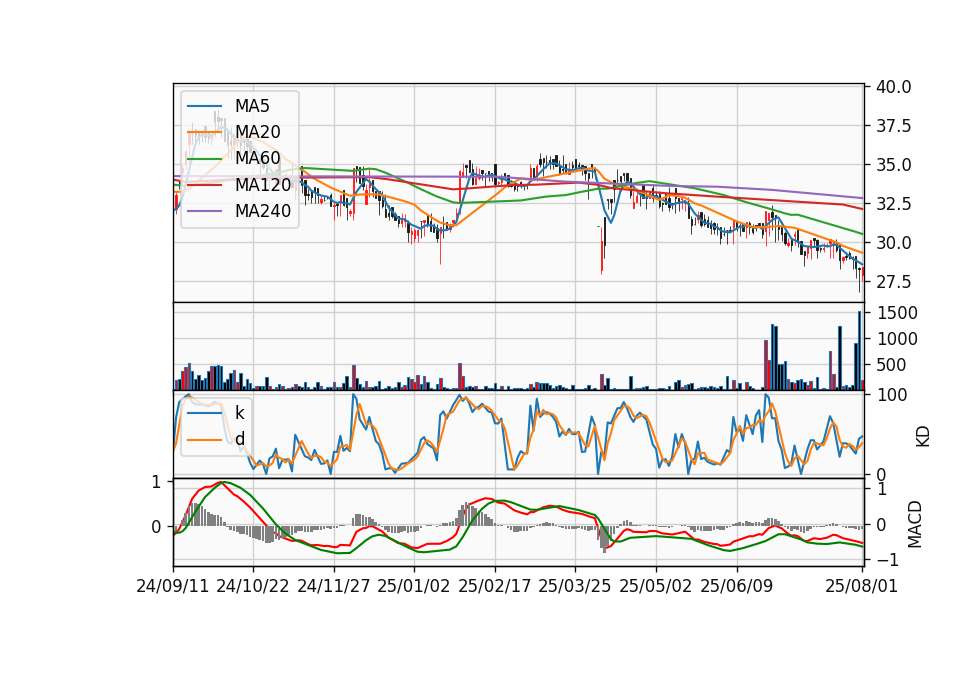This screenshot has height=690, width=960.
Task: Click the 24/10/22 date tick label
Action: (x=253, y=586)
